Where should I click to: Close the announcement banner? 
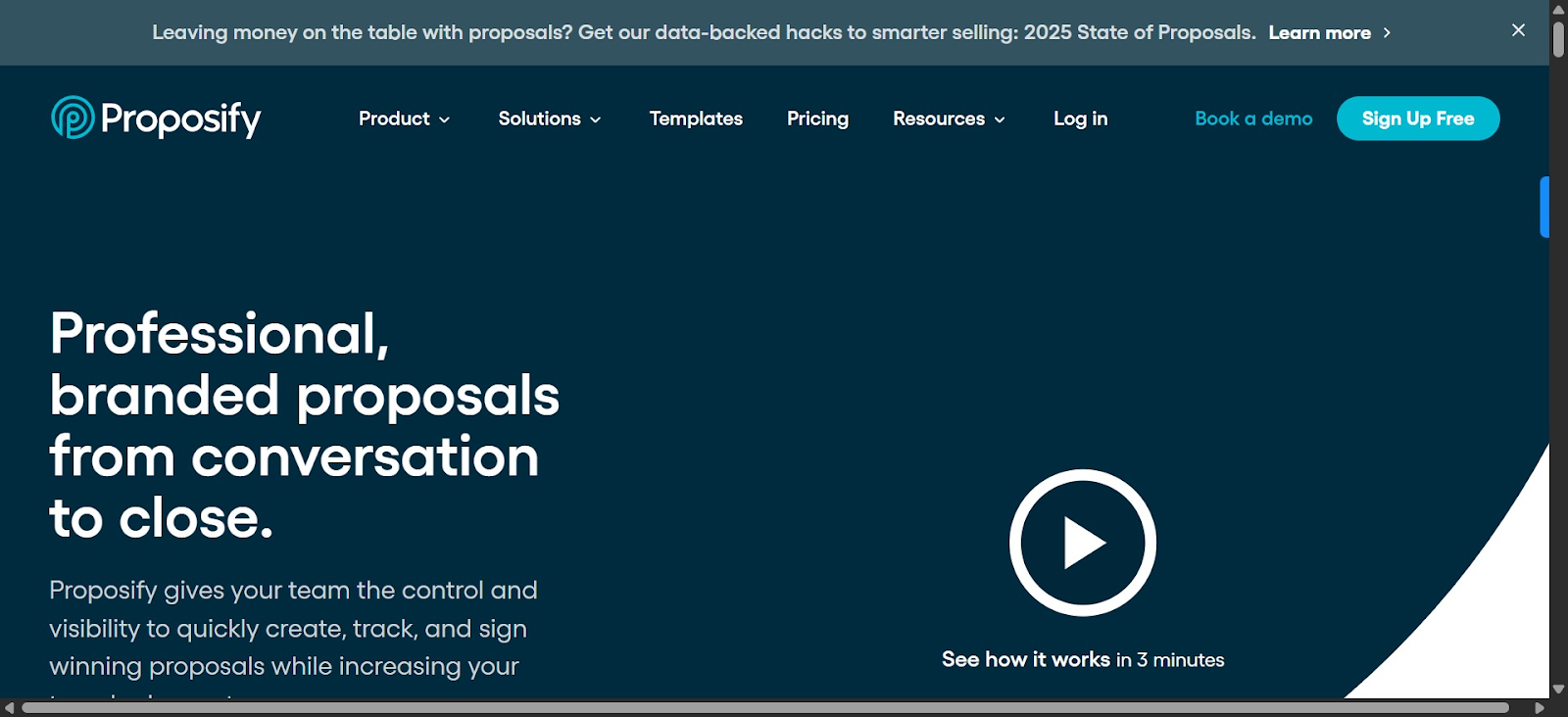[x=1518, y=30]
